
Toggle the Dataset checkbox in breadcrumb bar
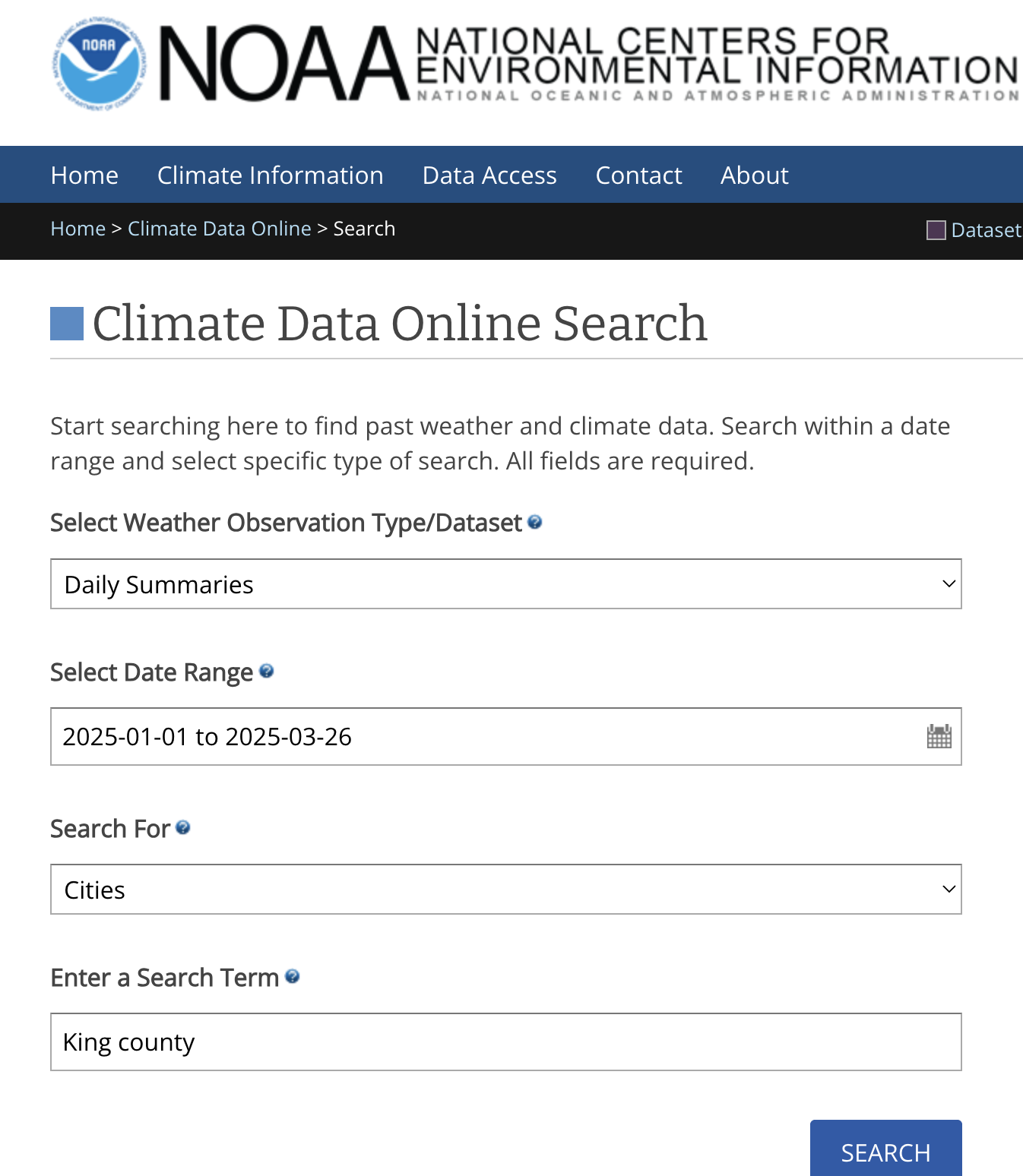pyautogui.click(x=936, y=229)
